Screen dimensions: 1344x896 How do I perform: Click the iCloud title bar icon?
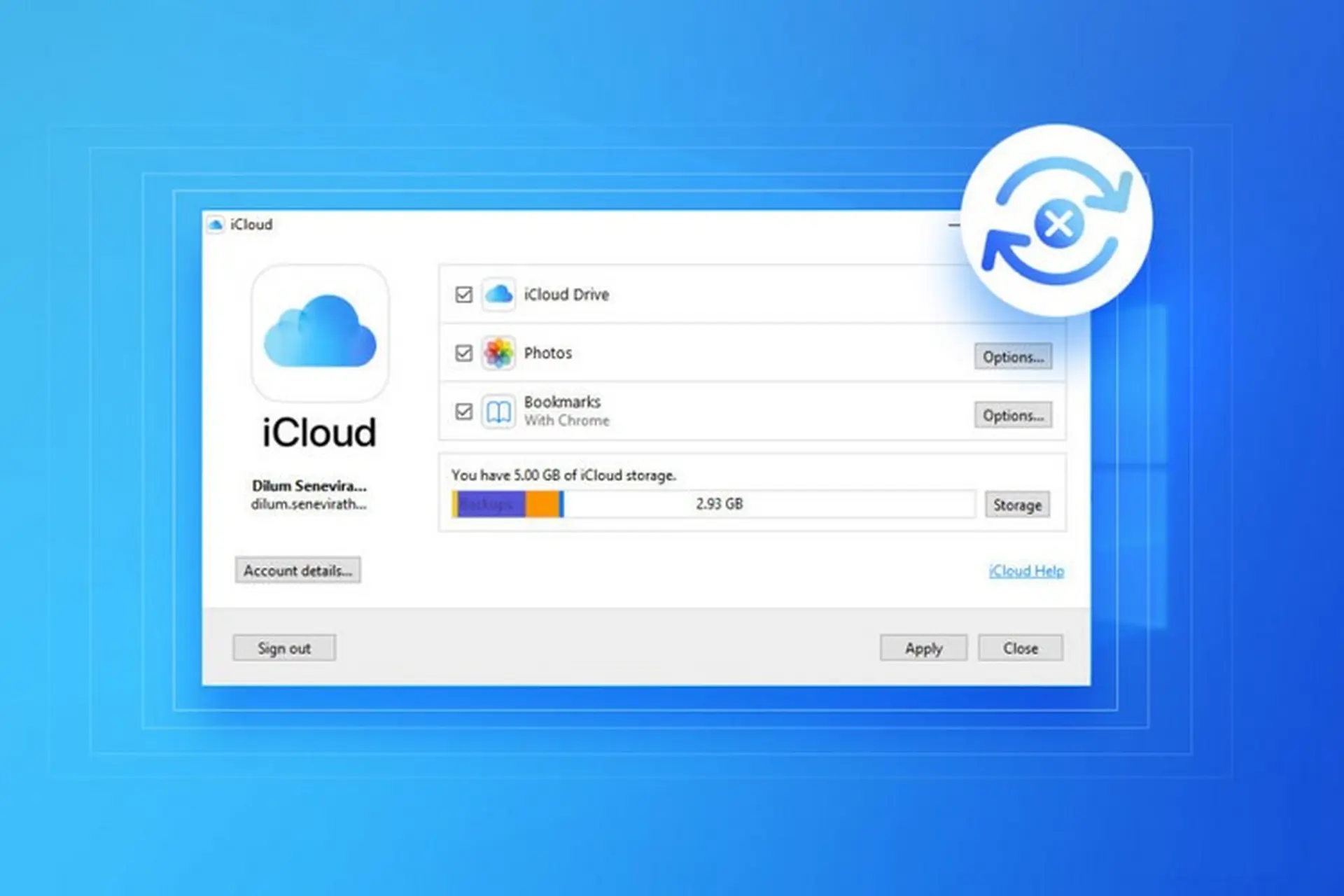click(x=216, y=225)
